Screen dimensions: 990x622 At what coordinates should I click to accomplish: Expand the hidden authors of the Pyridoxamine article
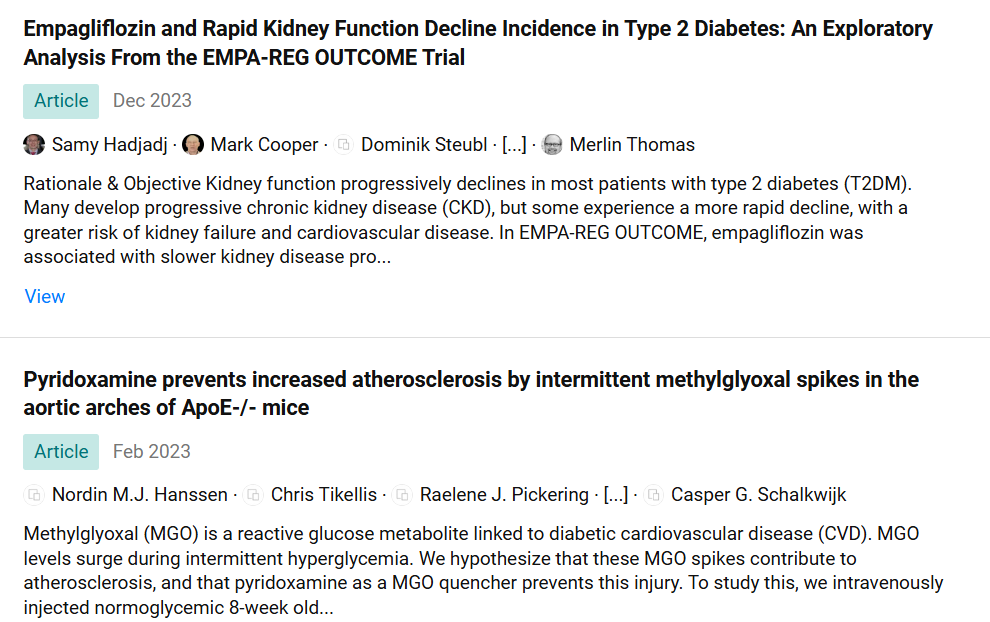point(616,494)
